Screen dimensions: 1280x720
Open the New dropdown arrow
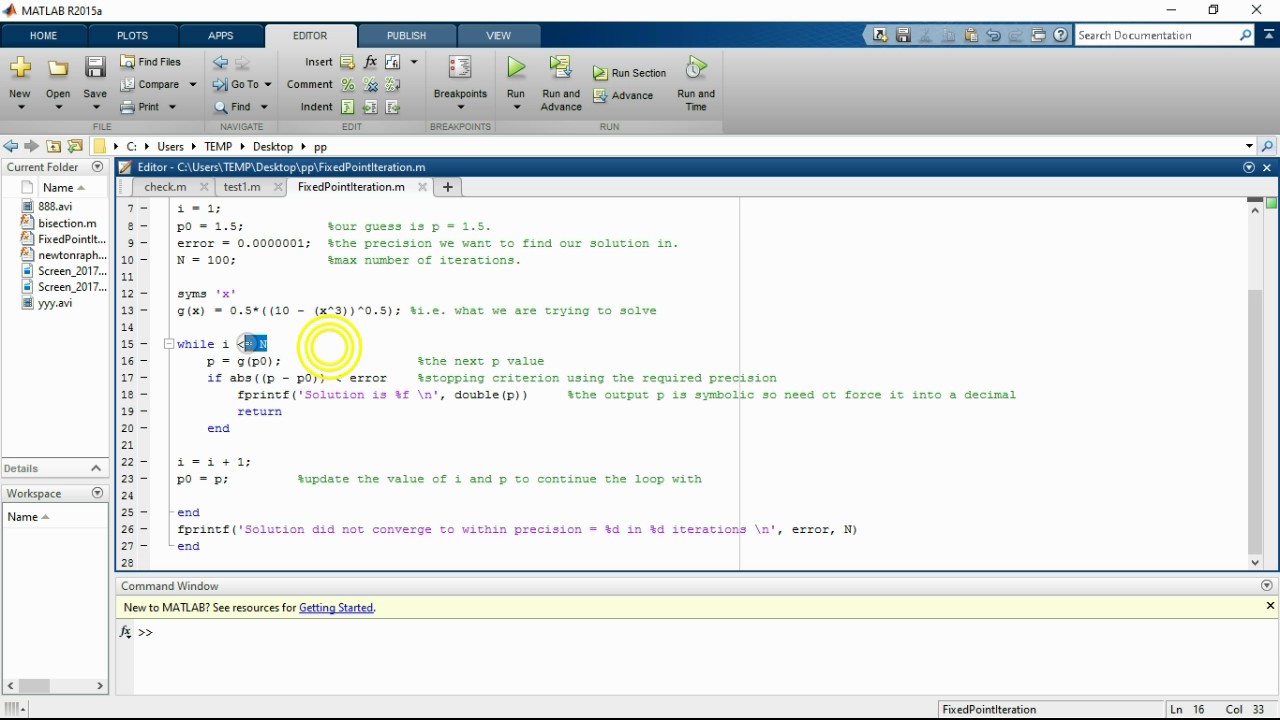20,107
